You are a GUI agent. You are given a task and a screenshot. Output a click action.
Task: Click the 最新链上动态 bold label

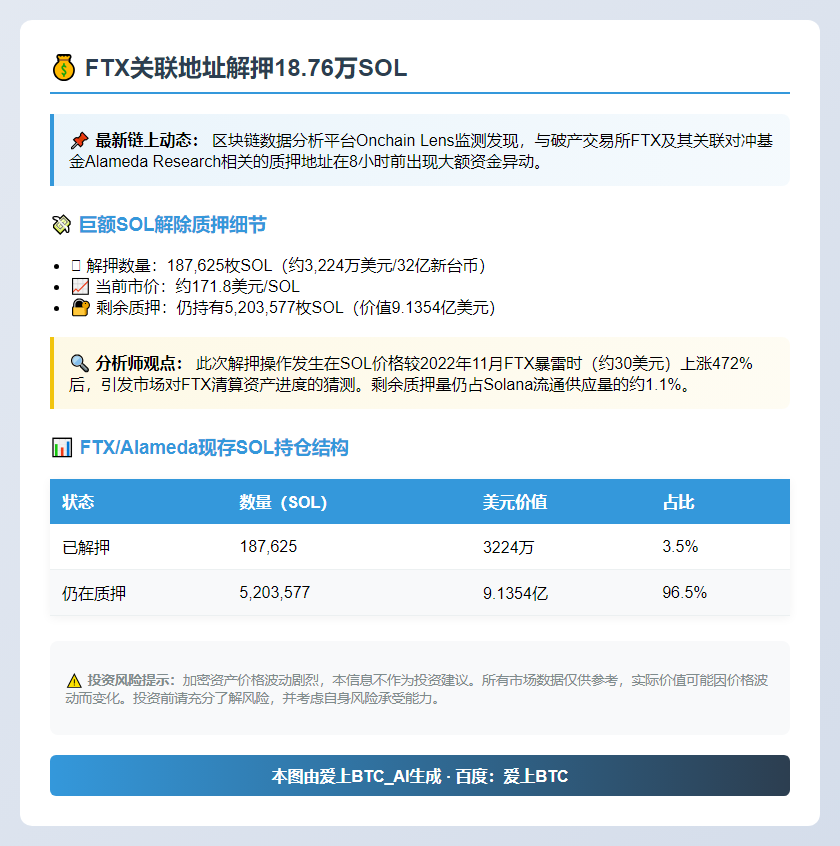147,141
